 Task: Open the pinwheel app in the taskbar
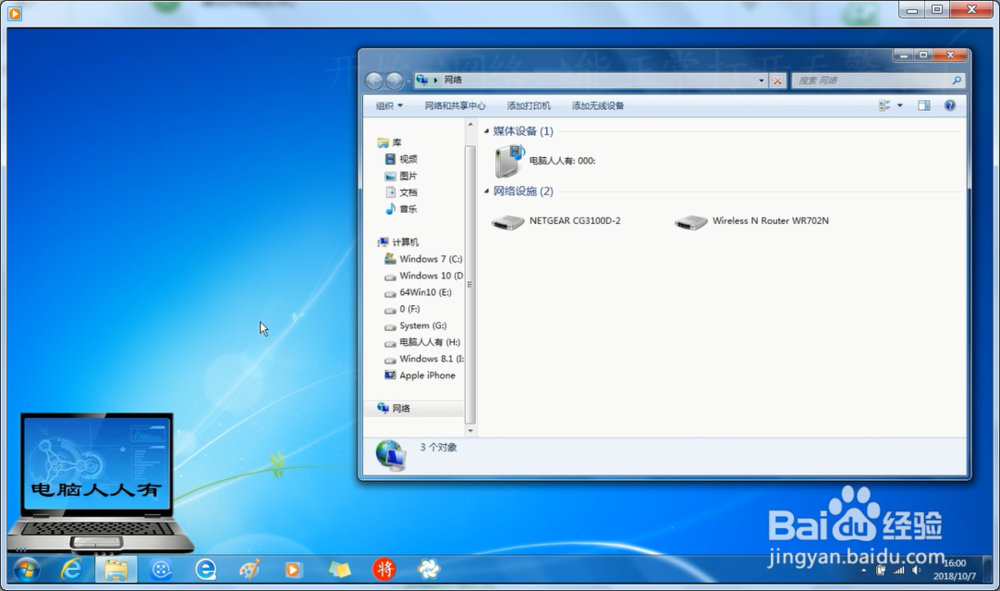pos(429,569)
